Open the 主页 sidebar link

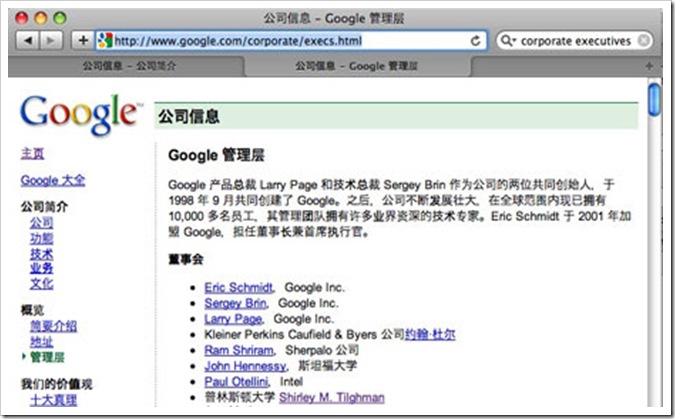32,153
